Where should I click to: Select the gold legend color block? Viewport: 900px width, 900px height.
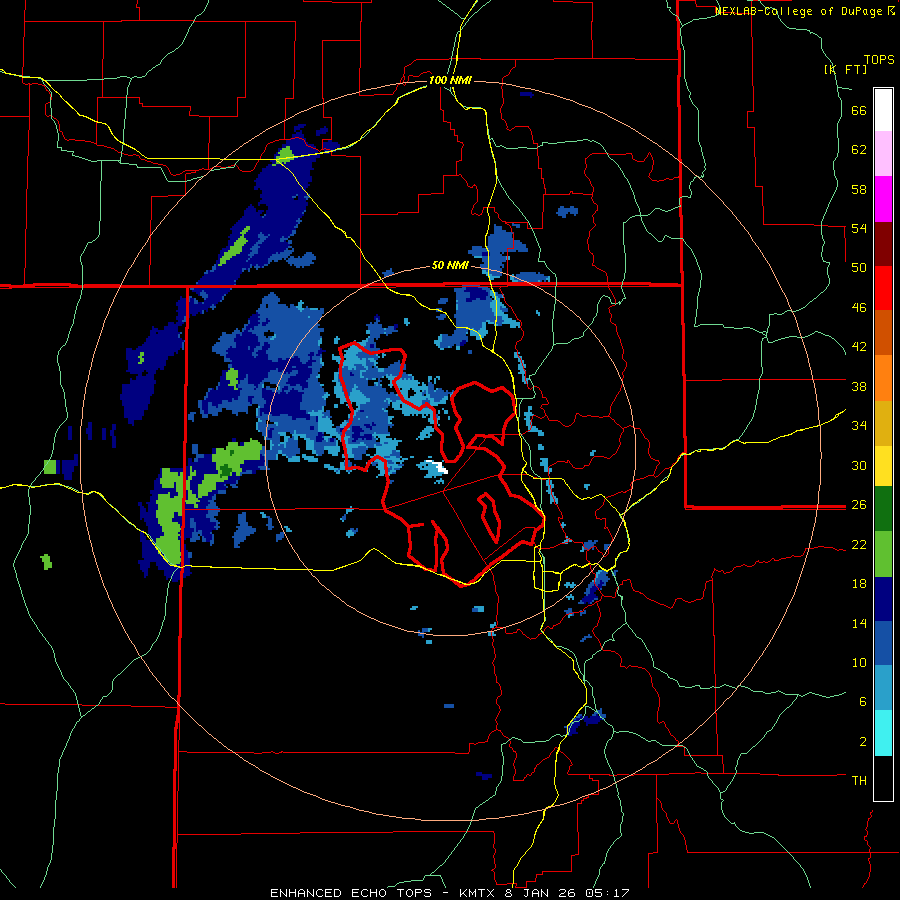(883, 423)
